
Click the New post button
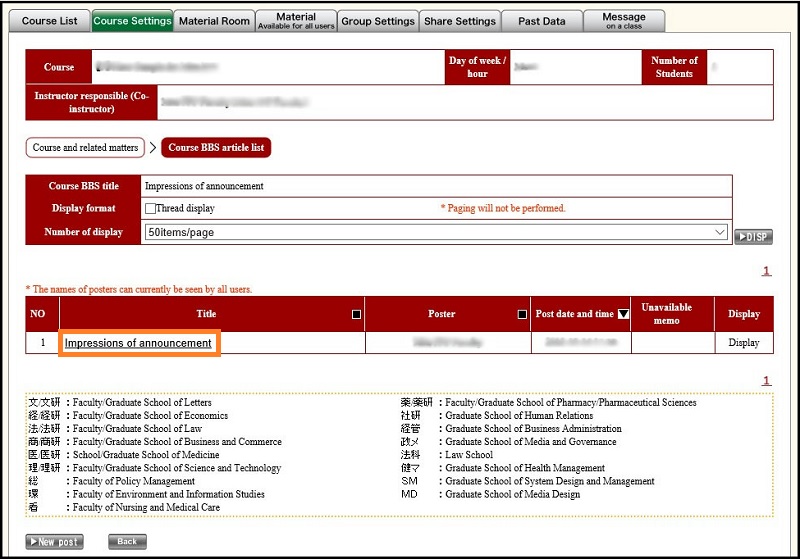pos(55,542)
